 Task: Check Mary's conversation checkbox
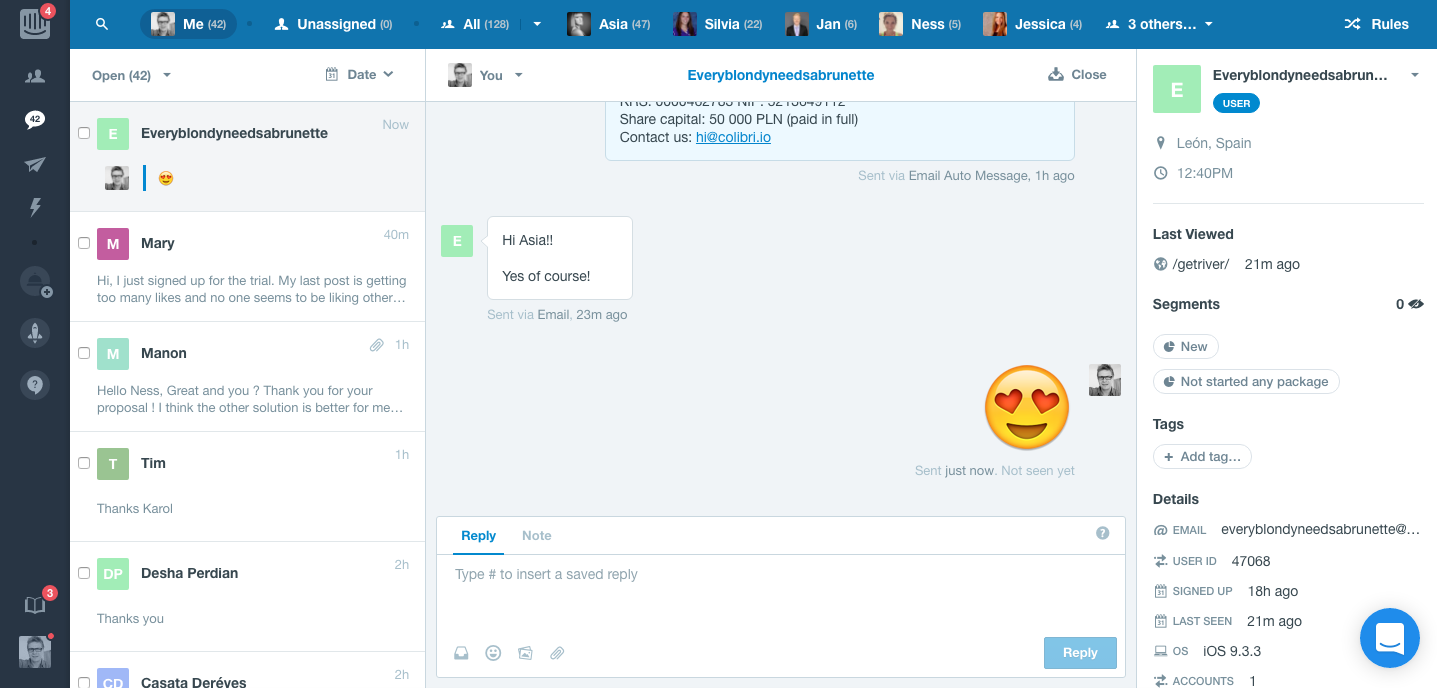point(84,243)
